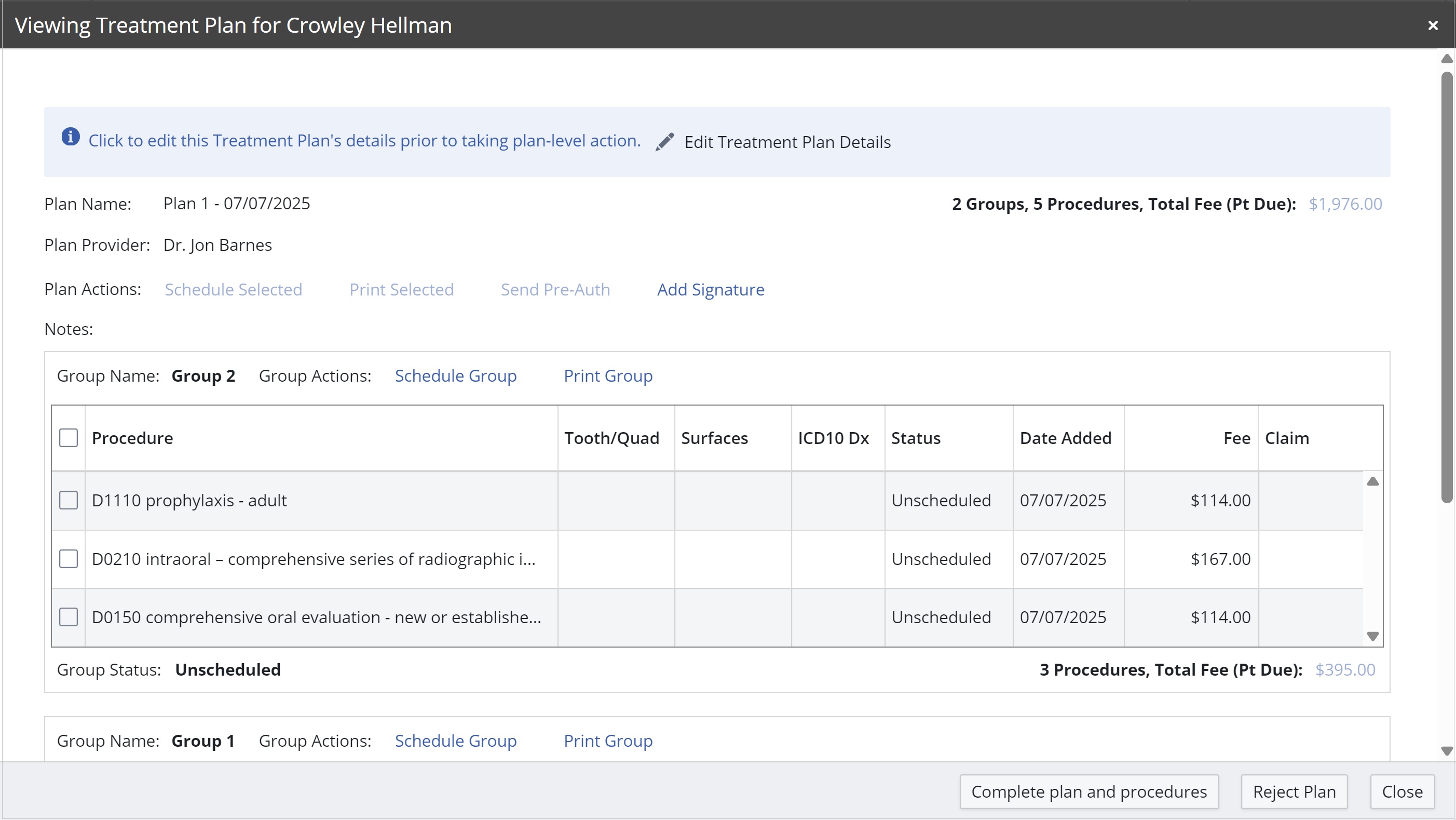Click Complete plan and procedures button
Viewport: 1456px width, 820px height.
click(x=1089, y=792)
